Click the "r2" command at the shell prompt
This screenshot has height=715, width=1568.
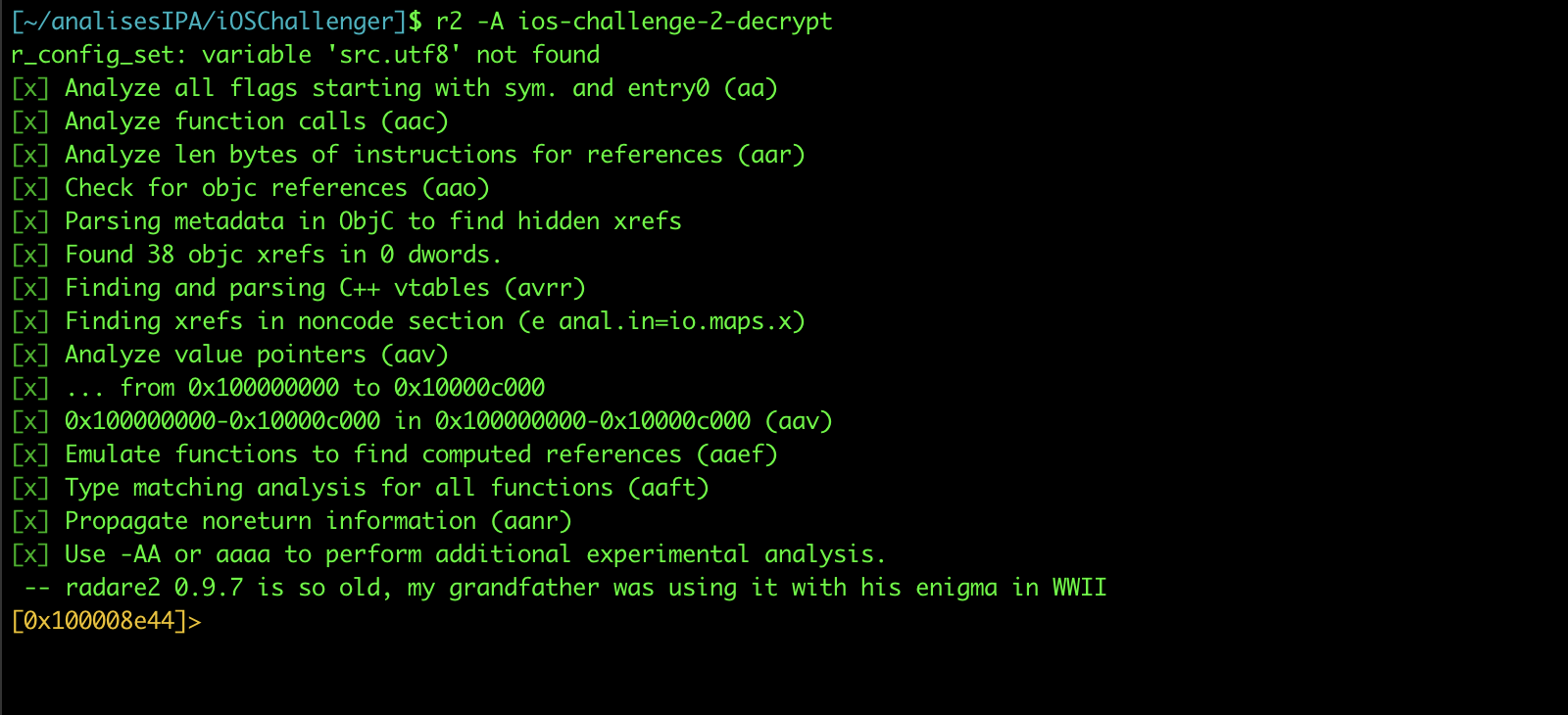pos(449,22)
